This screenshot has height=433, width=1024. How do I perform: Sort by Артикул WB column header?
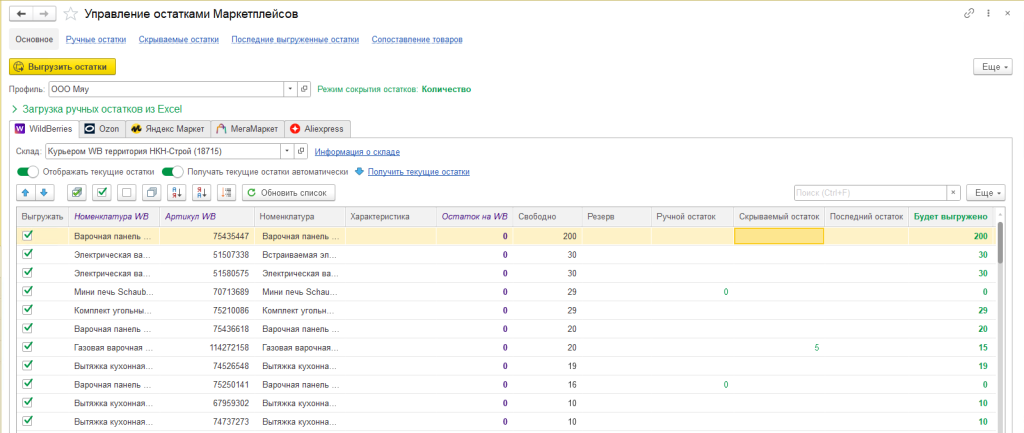tap(206, 216)
